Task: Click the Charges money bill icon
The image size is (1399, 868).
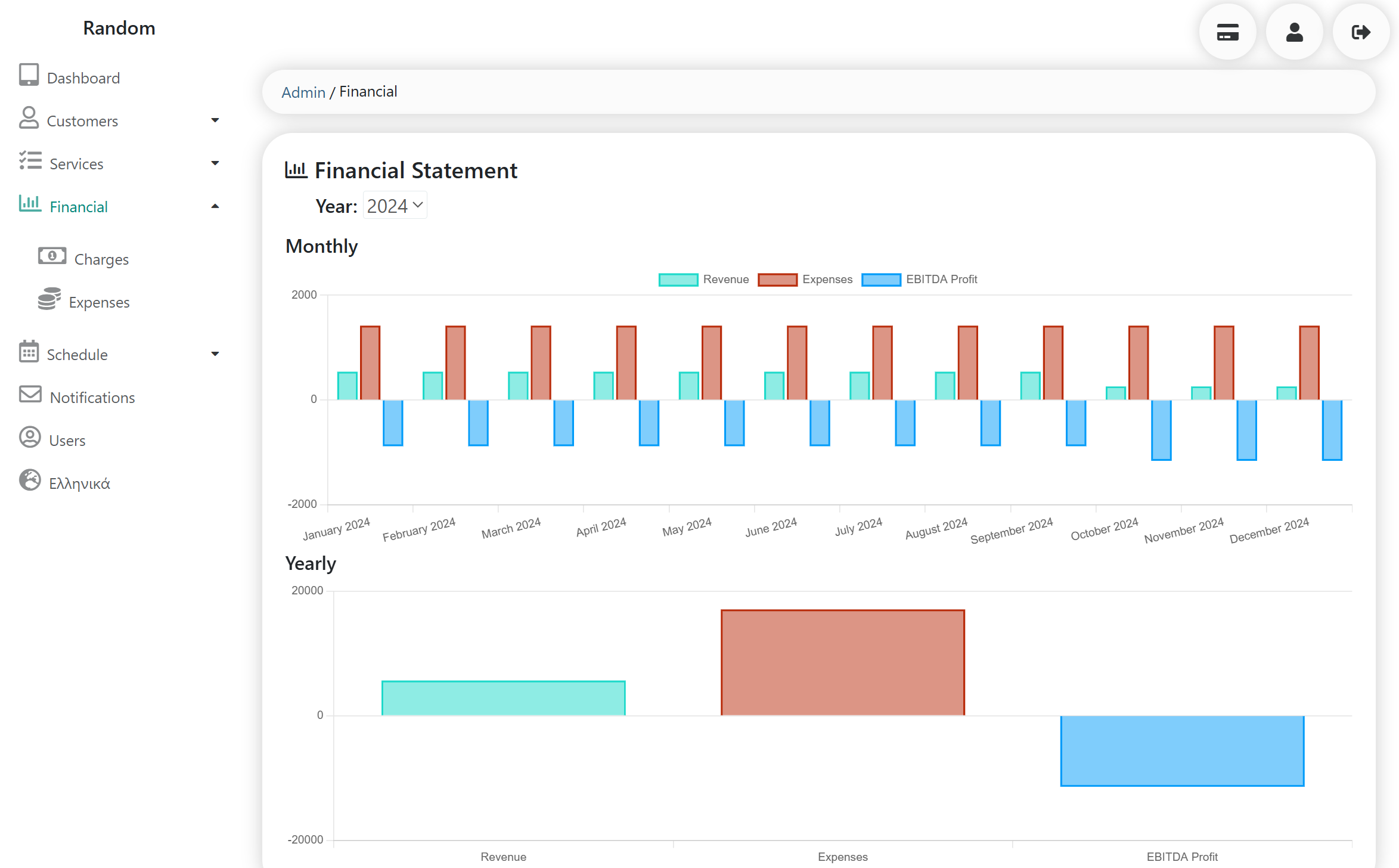Action: point(52,256)
